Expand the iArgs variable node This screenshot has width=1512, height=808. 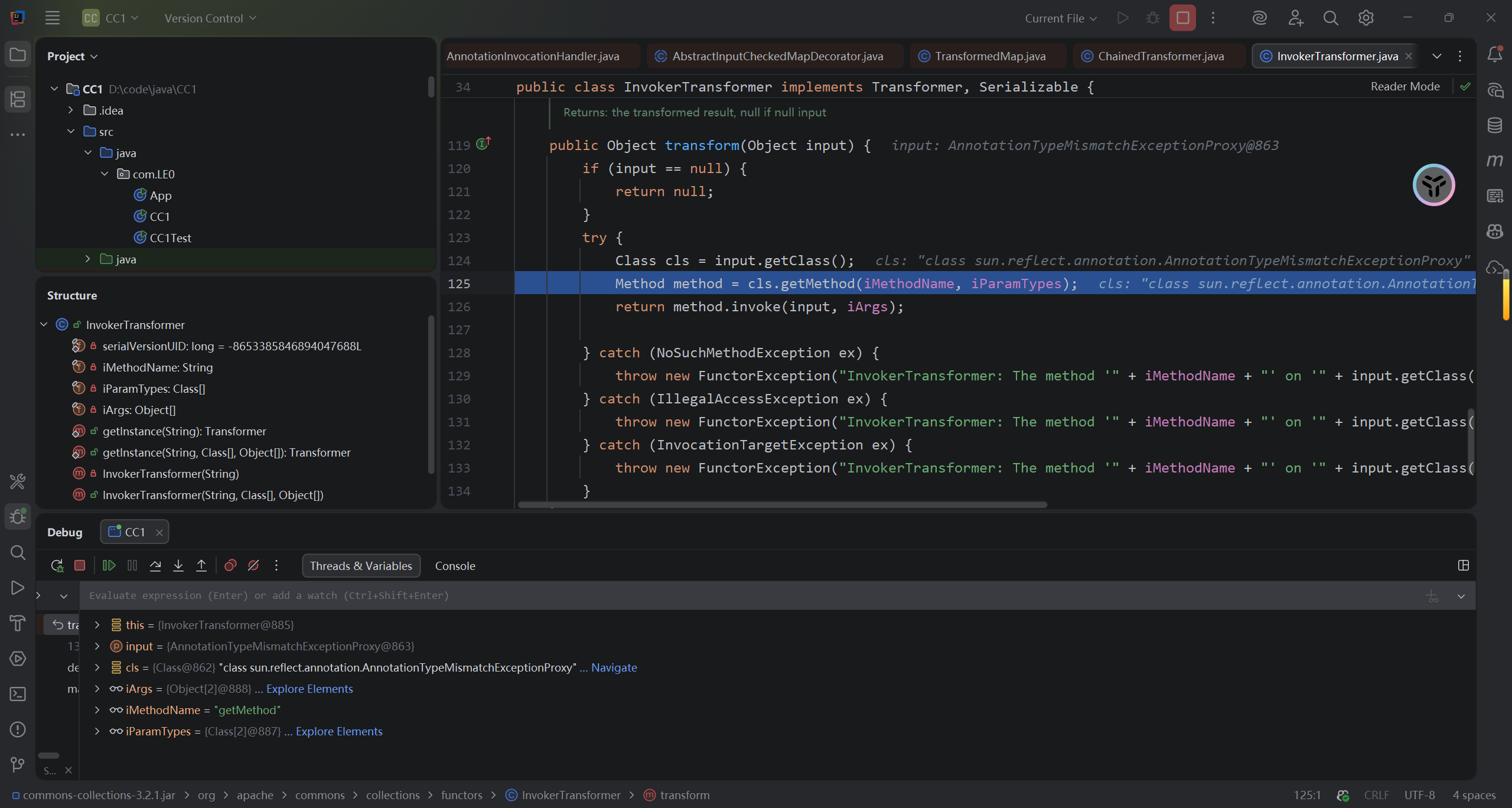coord(97,689)
